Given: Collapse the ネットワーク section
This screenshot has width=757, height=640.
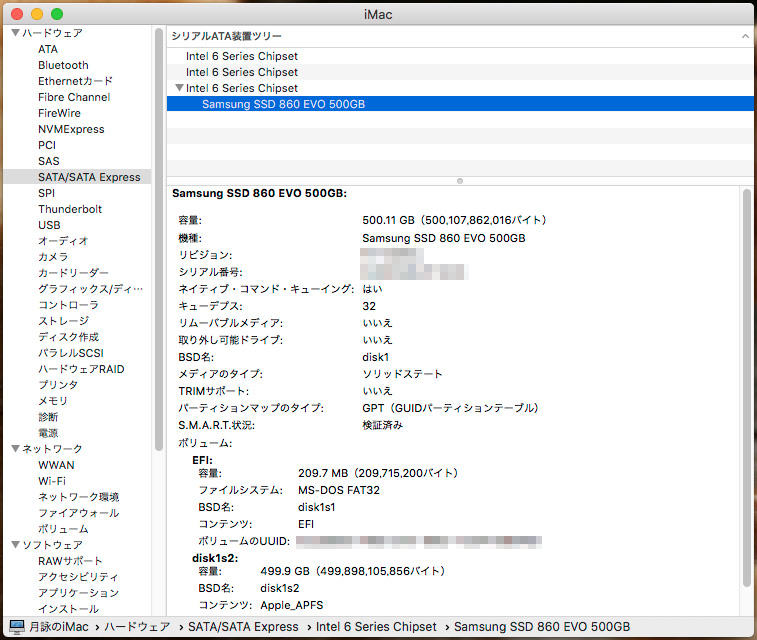Looking at the screenshot, I should click(15, 449).
